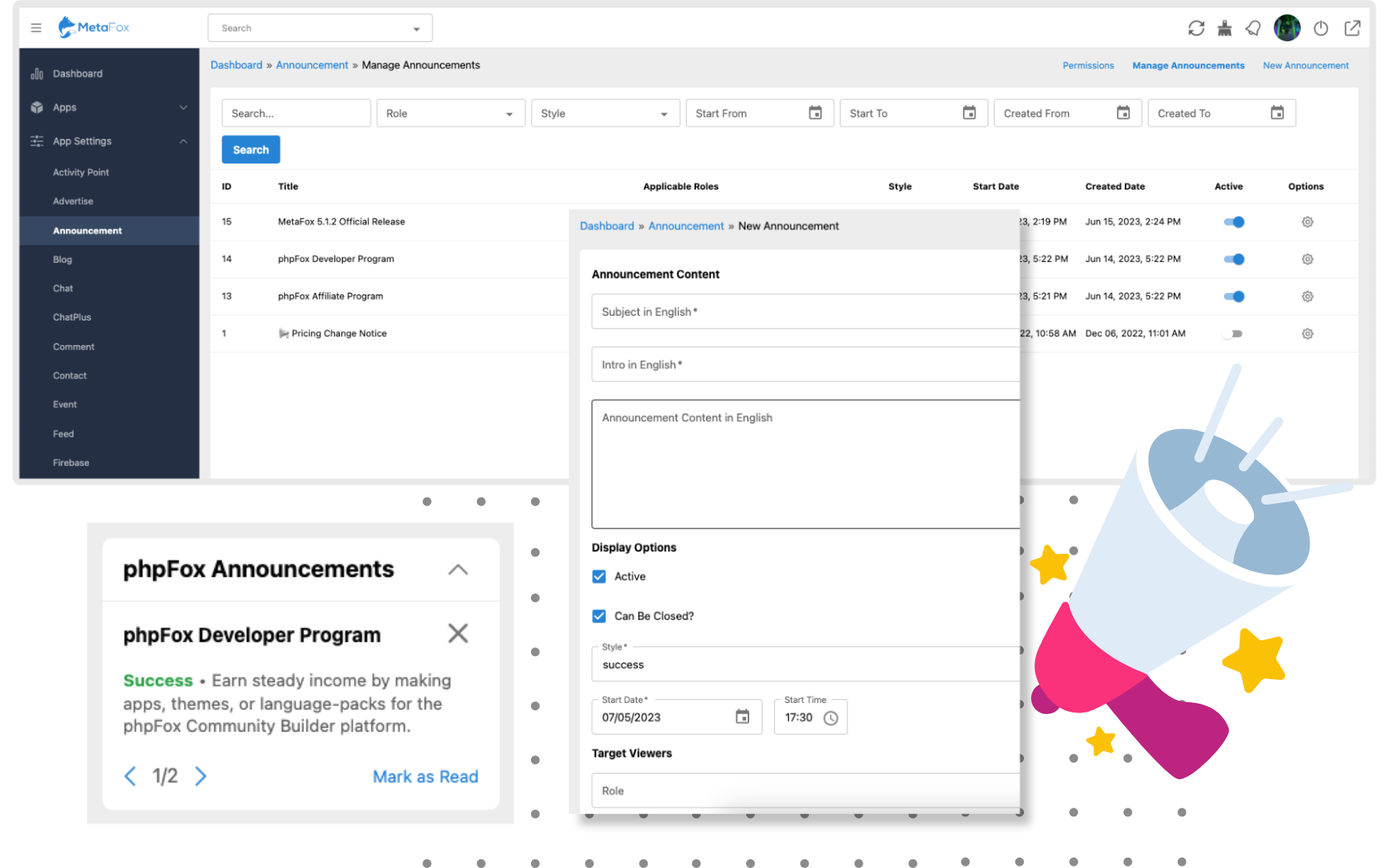Click clock icon in Start Time field
Image resolution: width=1389 pixels, height=868 pixels.
[830, 718]
